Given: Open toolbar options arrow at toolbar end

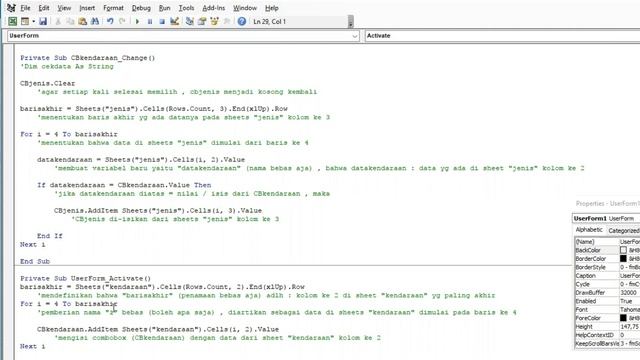Looking at the screenshot, I should point(351,22).
